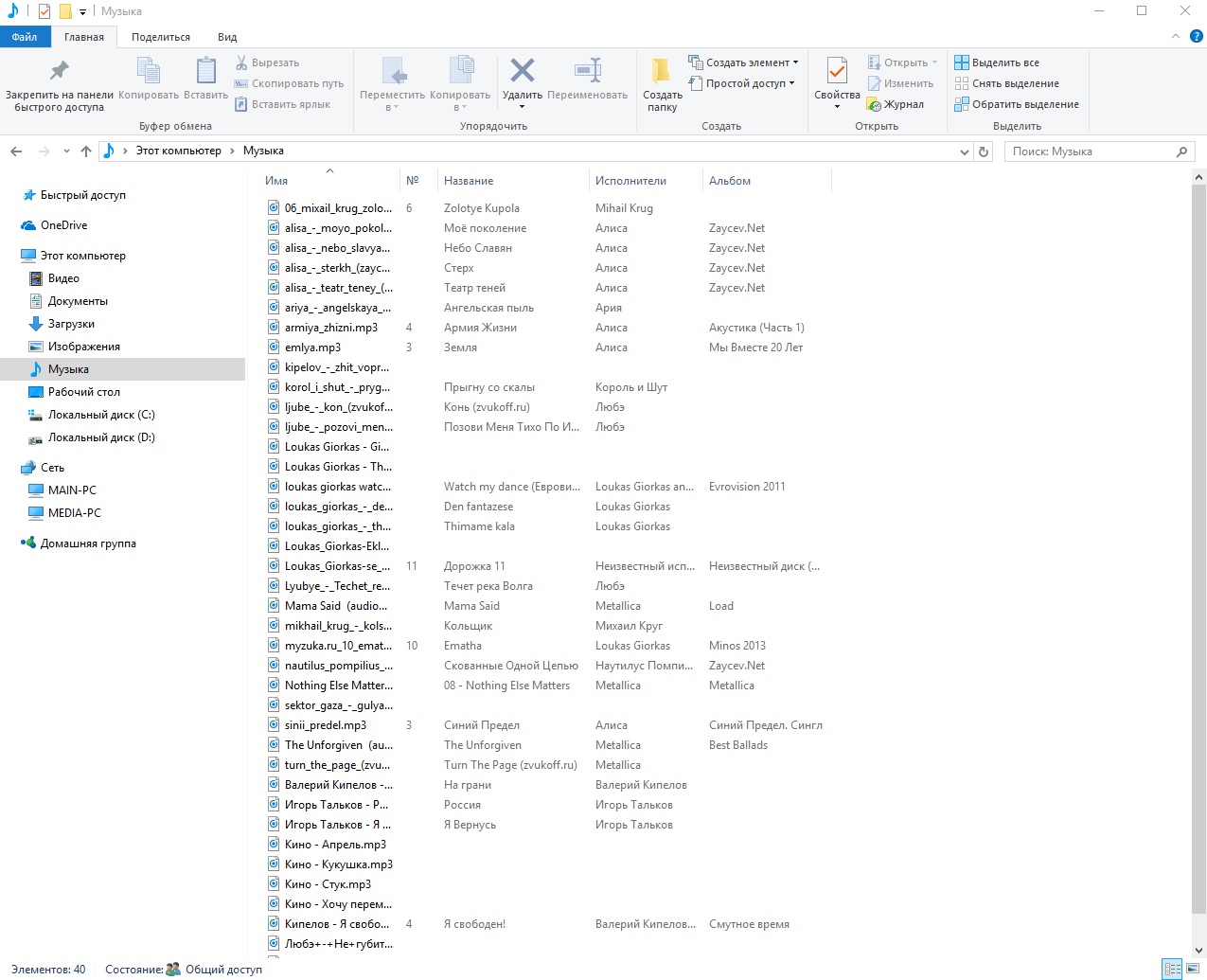The width and height of the screenshot is (1207, 980).
Task: Choose Скопировать путь
Action: [x=289, y=83]
